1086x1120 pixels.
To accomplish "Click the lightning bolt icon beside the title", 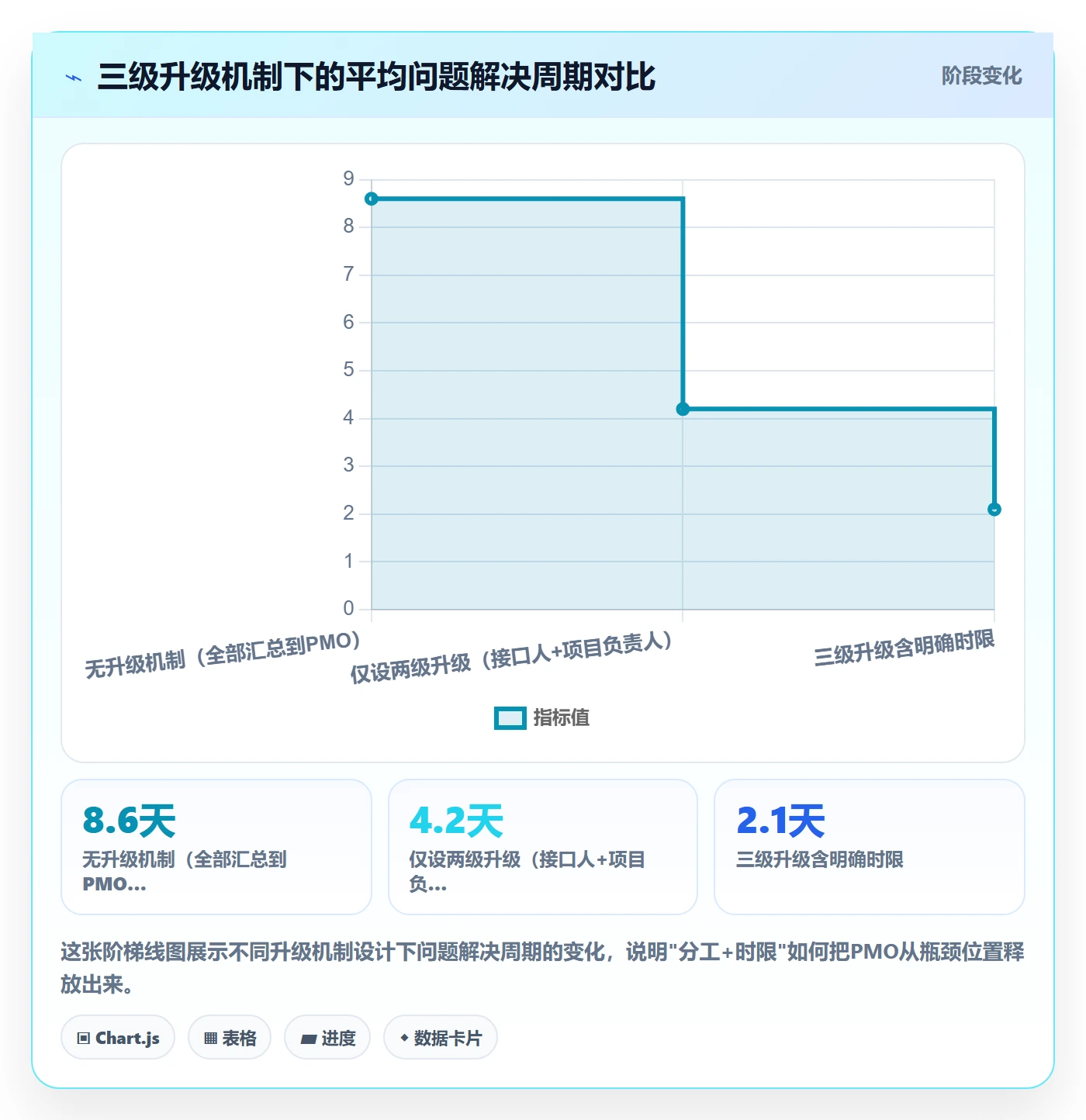I will click(74, 78).
